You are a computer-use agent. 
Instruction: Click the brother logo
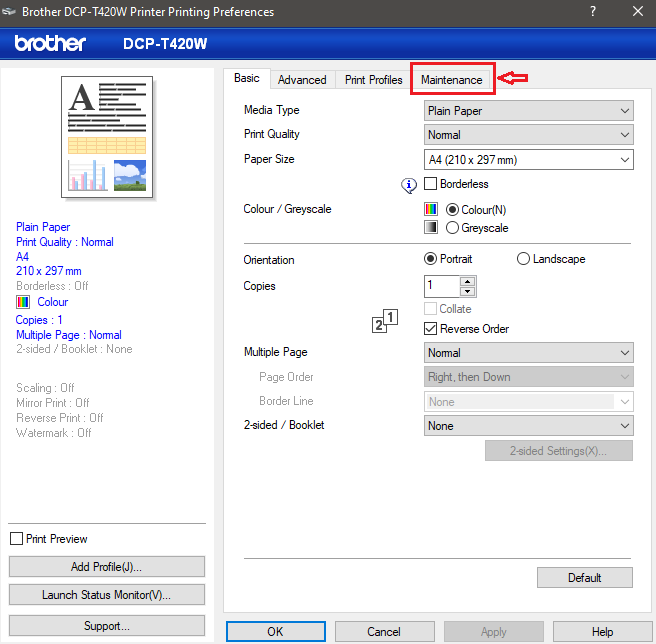tap(50, 43)
